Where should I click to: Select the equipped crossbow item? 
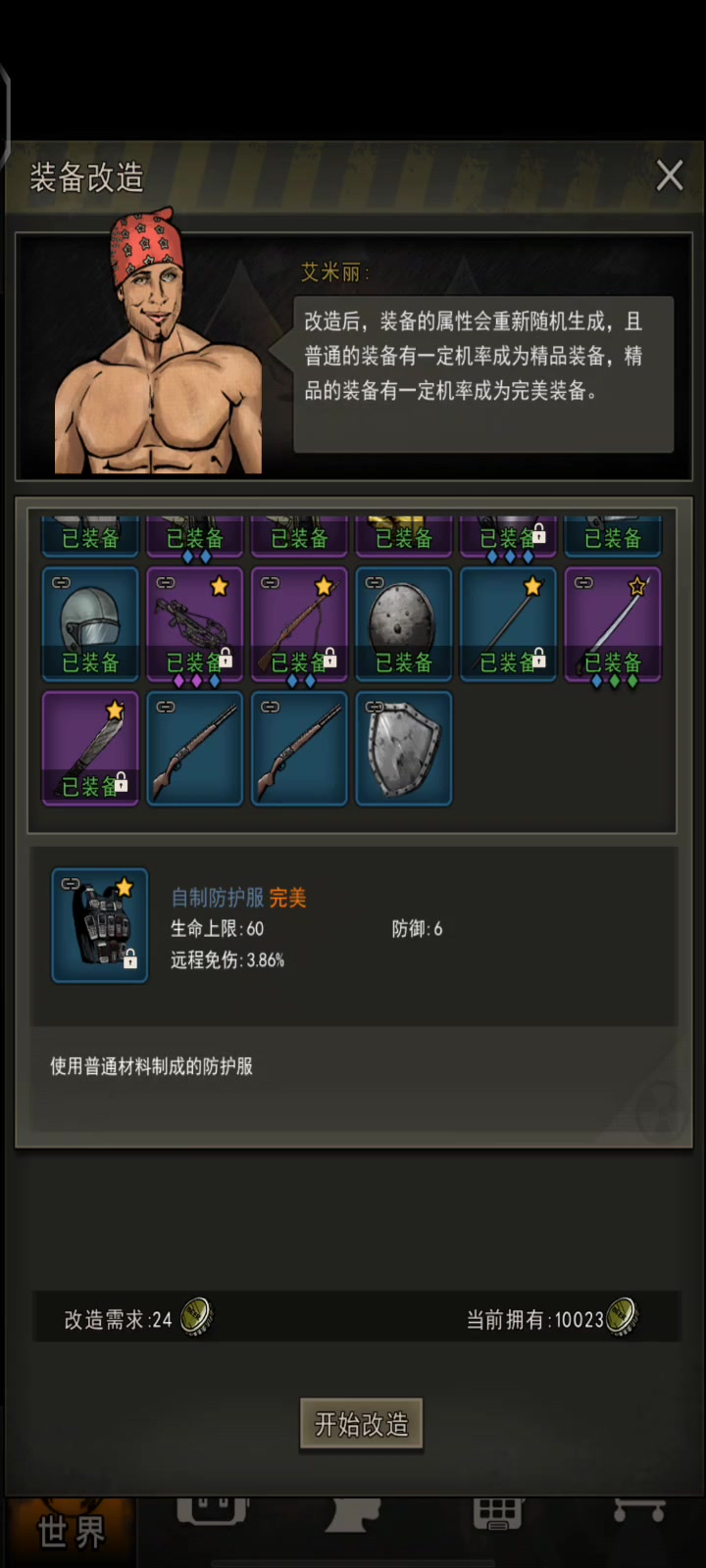[x=194, y=623]
